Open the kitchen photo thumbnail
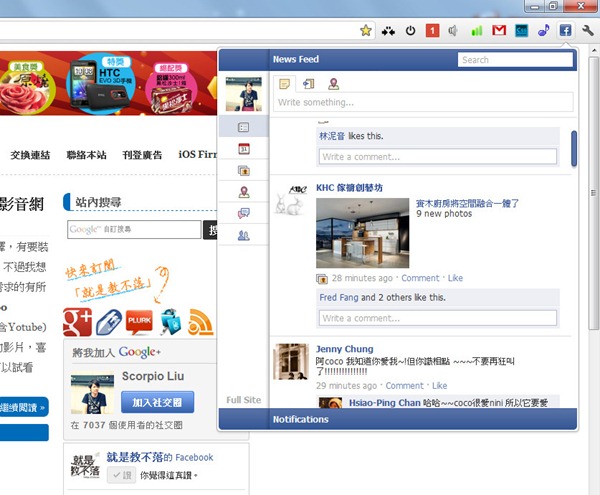 (362, 233)
